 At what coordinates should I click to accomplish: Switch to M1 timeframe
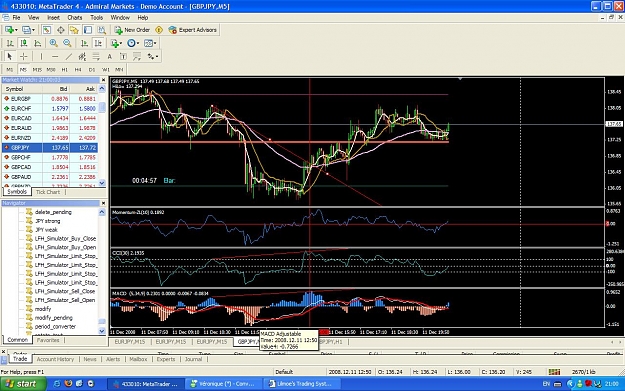[x=10, y=69]
